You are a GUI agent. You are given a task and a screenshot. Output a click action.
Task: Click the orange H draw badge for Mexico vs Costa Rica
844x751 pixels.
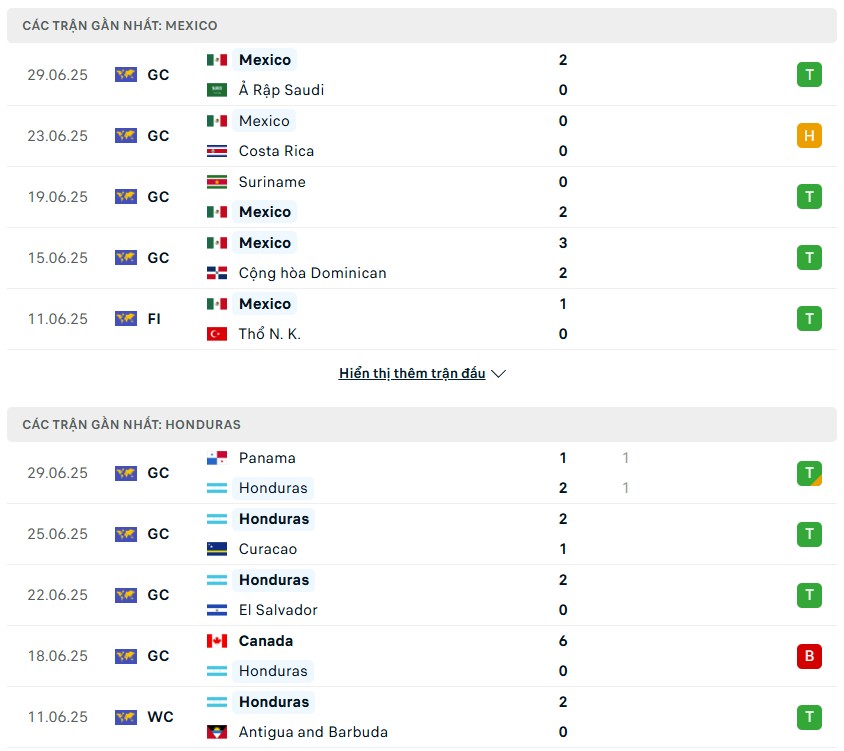pyautogui.click(x=809, y=136)
